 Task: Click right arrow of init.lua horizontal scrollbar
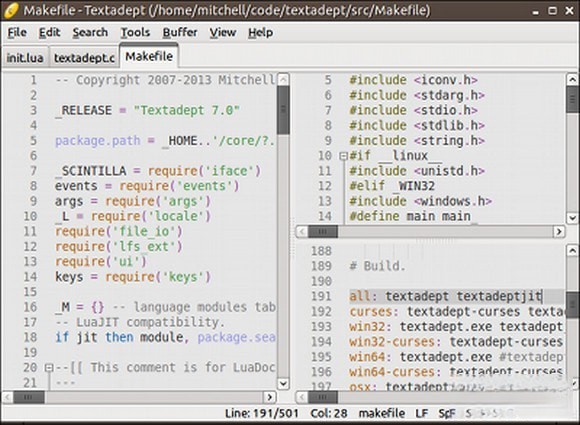(x=270, y=397)
